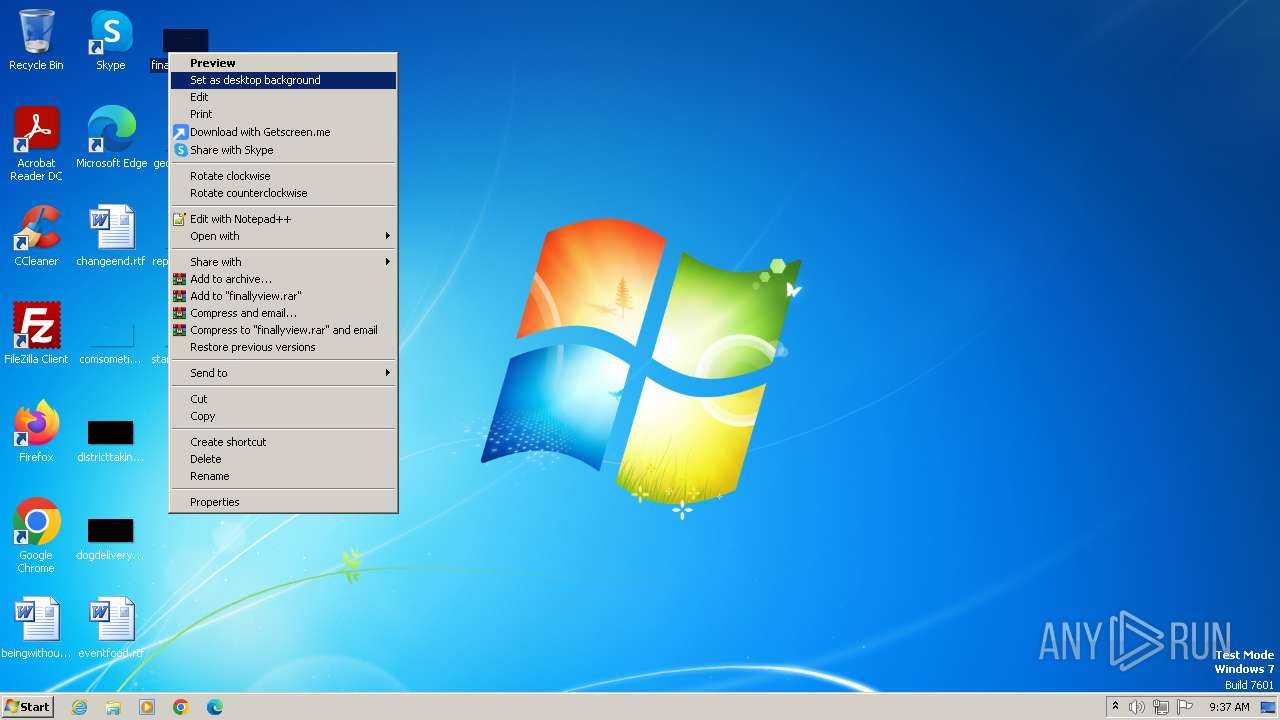Select the changeend.rtf document icon
This screenshot has width=1280, height=720.
pyautogui.click(x=111, y=236)
